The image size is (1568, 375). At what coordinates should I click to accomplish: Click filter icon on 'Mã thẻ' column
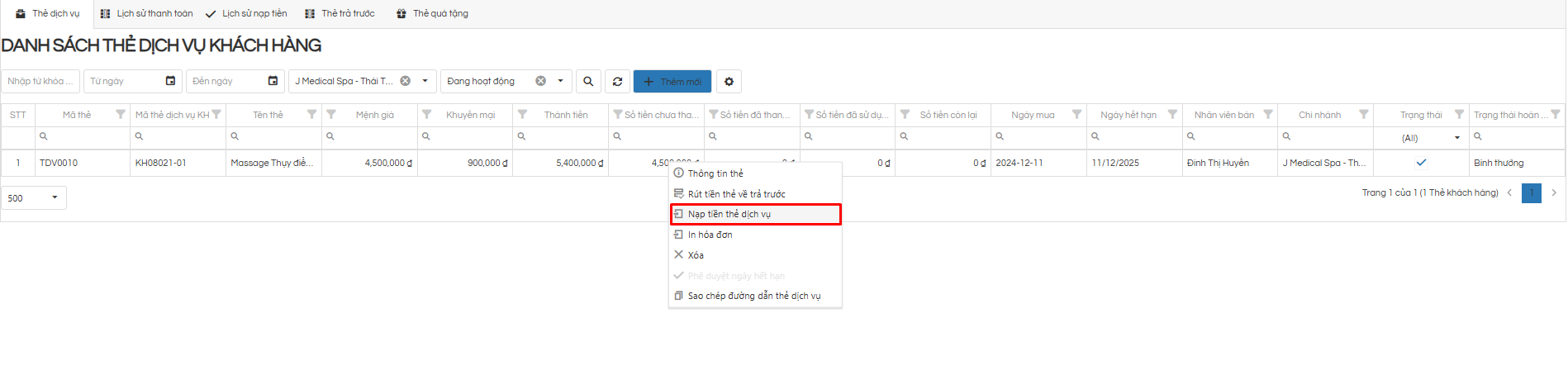point(121,115)
